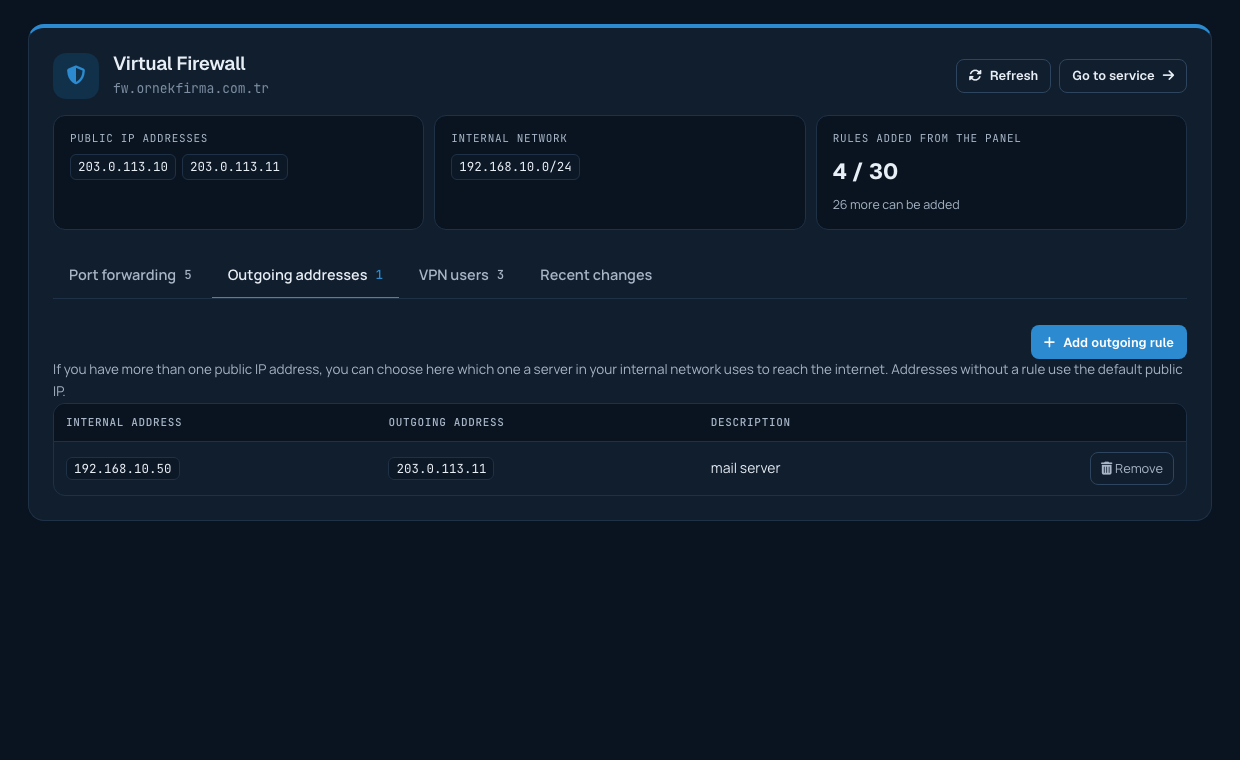Click the Virtual Firewall shield icon

76,76
